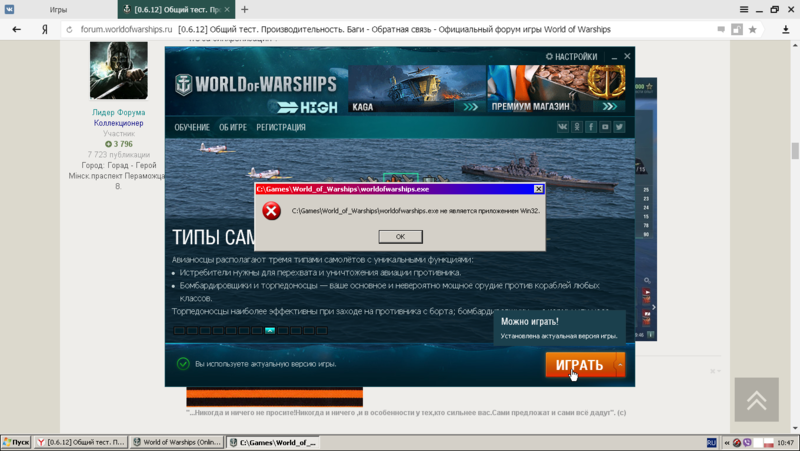Expand the arrow next to ИГРАТЬ button
The height and width of the screenshot is (451, 800).
(620, 365)
